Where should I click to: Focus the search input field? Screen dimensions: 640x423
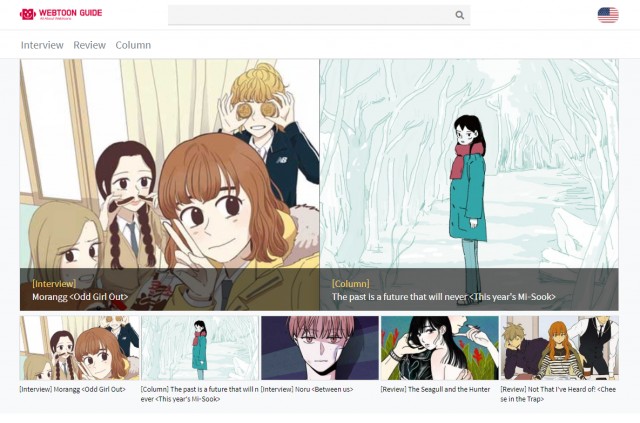[319, 15]
